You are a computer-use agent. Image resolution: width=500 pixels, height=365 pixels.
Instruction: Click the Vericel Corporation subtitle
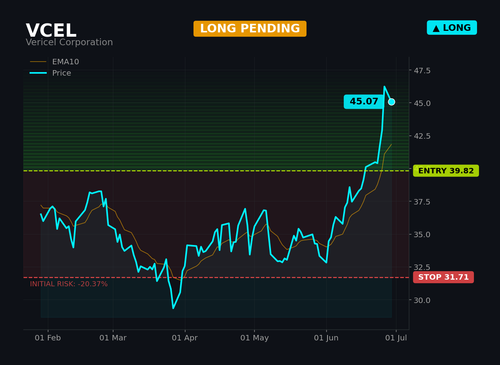pyautogui.click(x=69, y=42)
